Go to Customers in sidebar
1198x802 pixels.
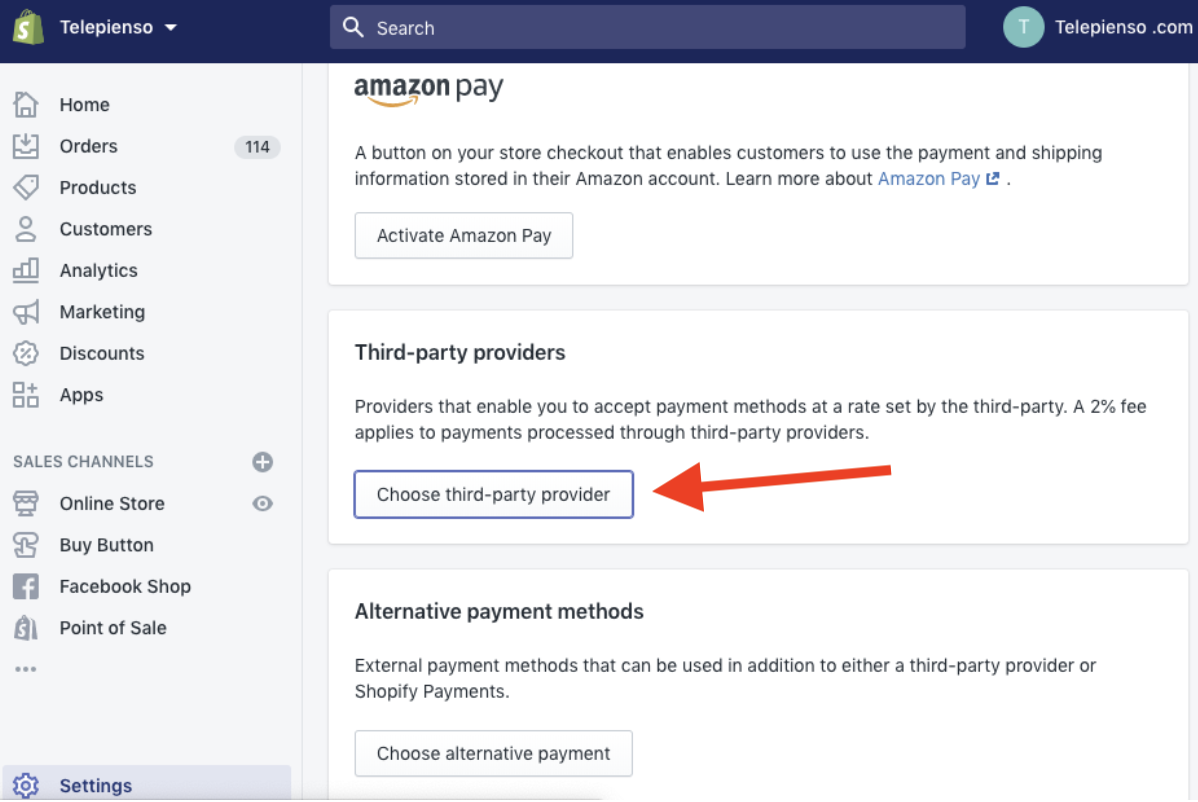point(105,229)
